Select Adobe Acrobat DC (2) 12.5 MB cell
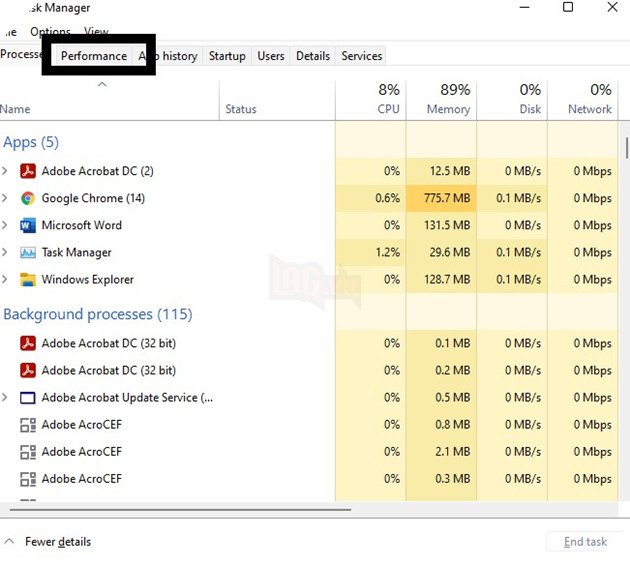This screenshot has height=565, width=630. (441, 171)
